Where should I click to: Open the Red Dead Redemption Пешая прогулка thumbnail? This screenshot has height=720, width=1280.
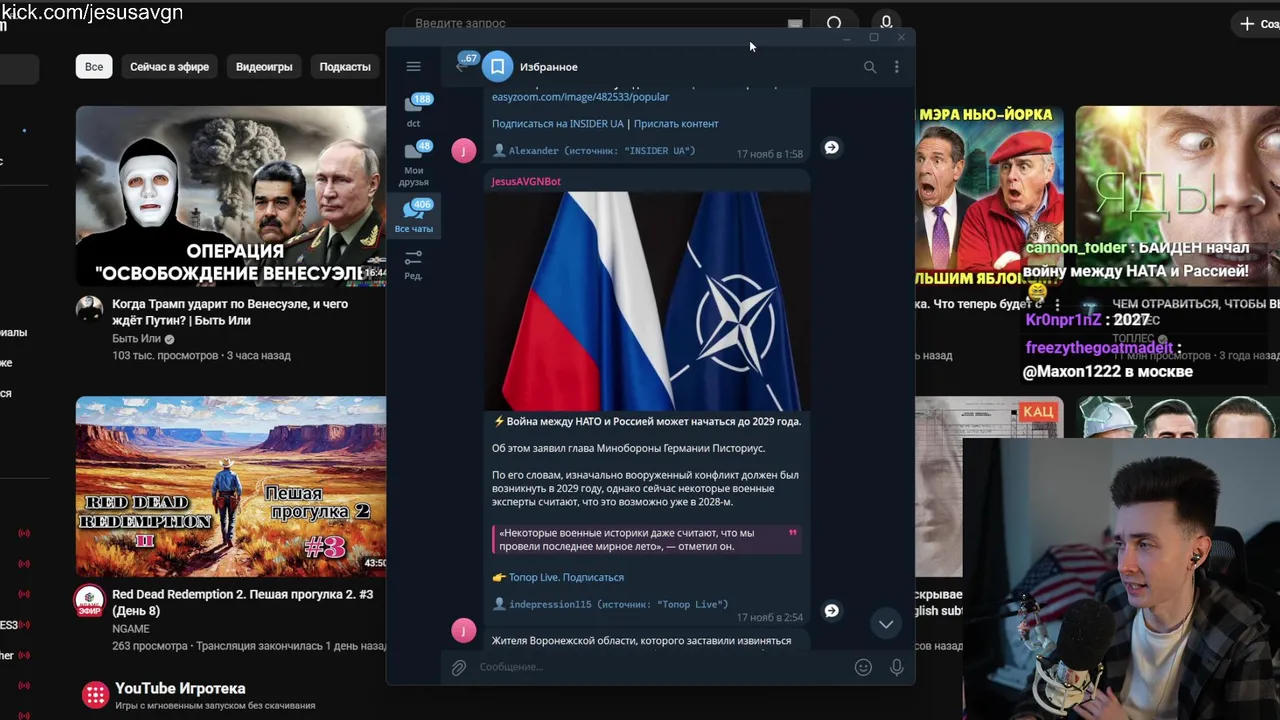pyautogui.click(x=231, y=486)
